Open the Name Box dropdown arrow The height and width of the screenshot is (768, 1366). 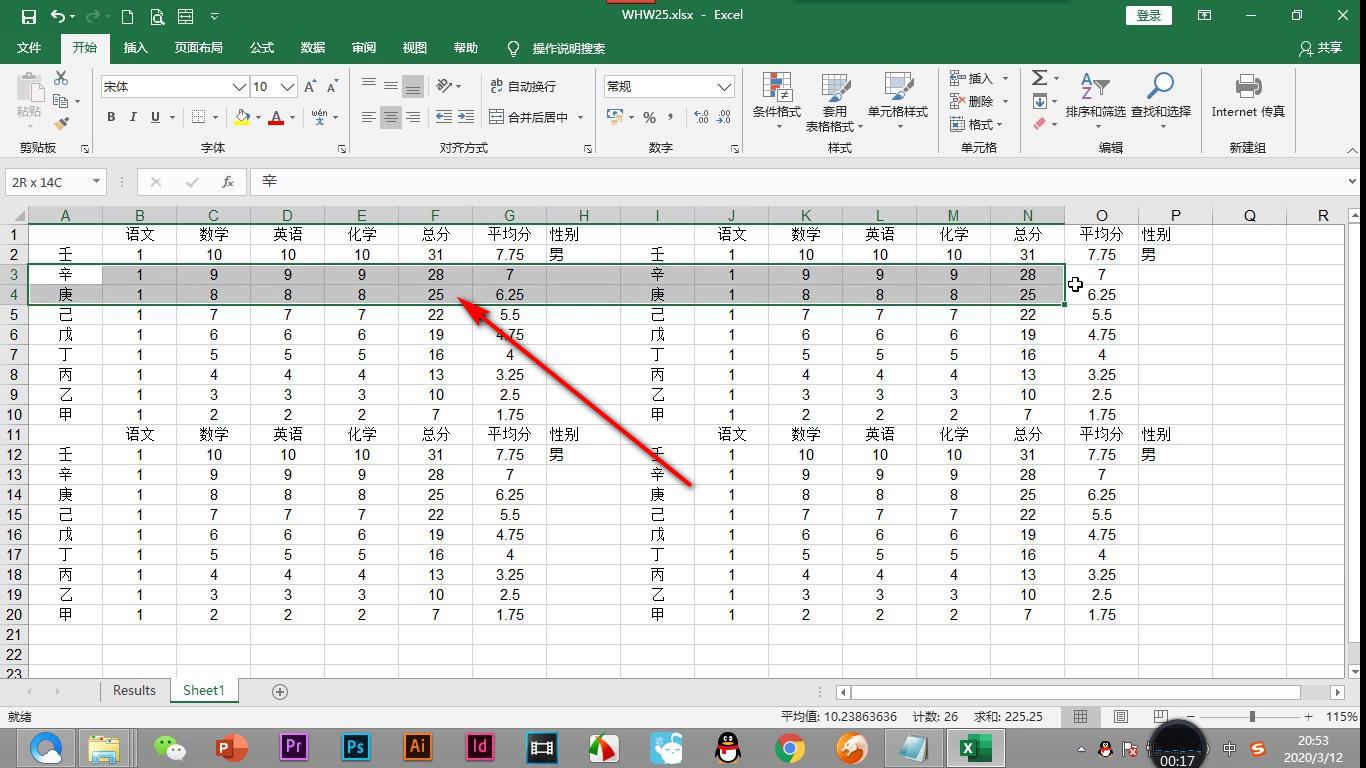click(x=96, y=182)
